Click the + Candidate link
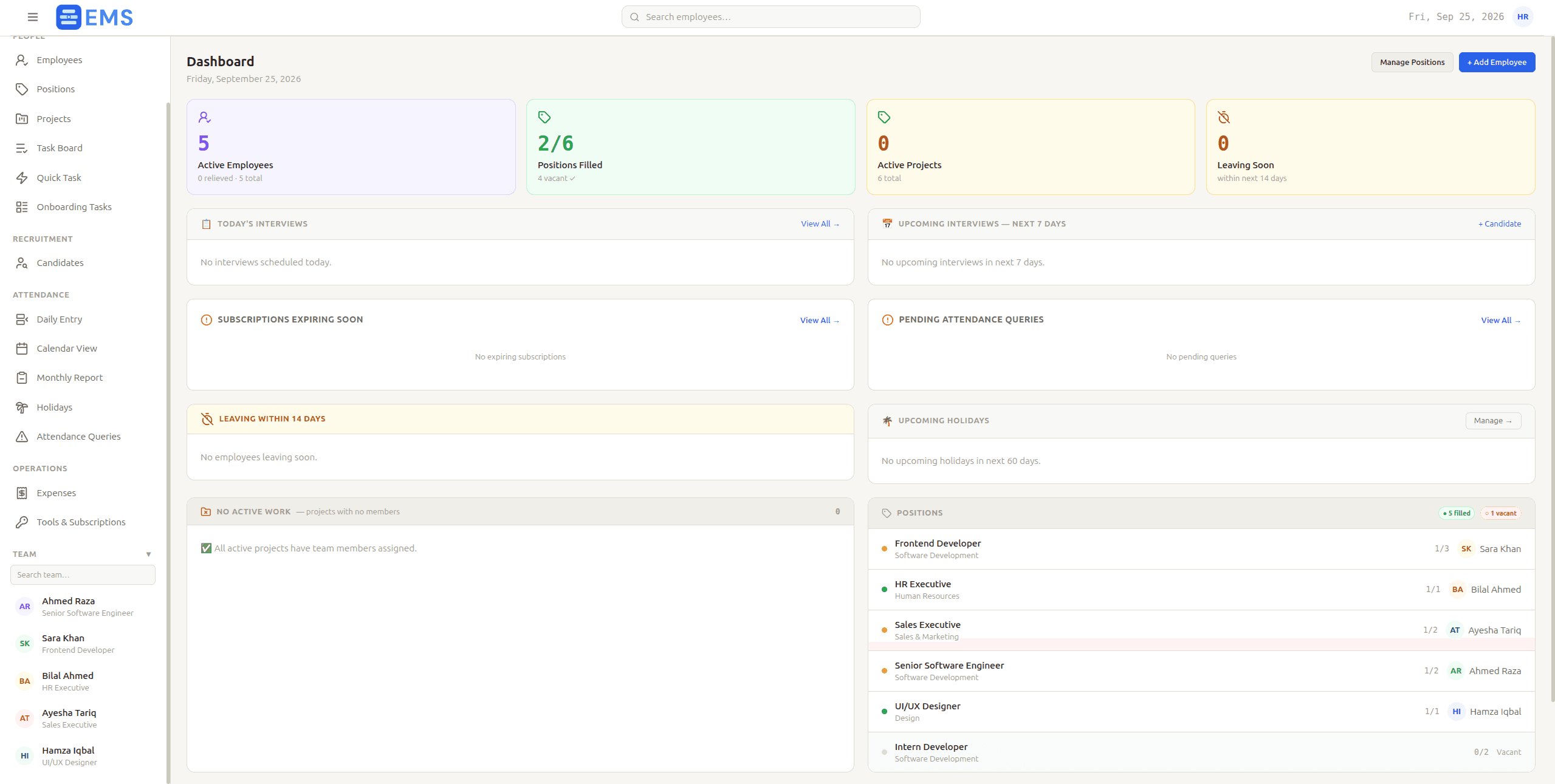This screenshot has width=1555, height=784. click(1499, 224)
